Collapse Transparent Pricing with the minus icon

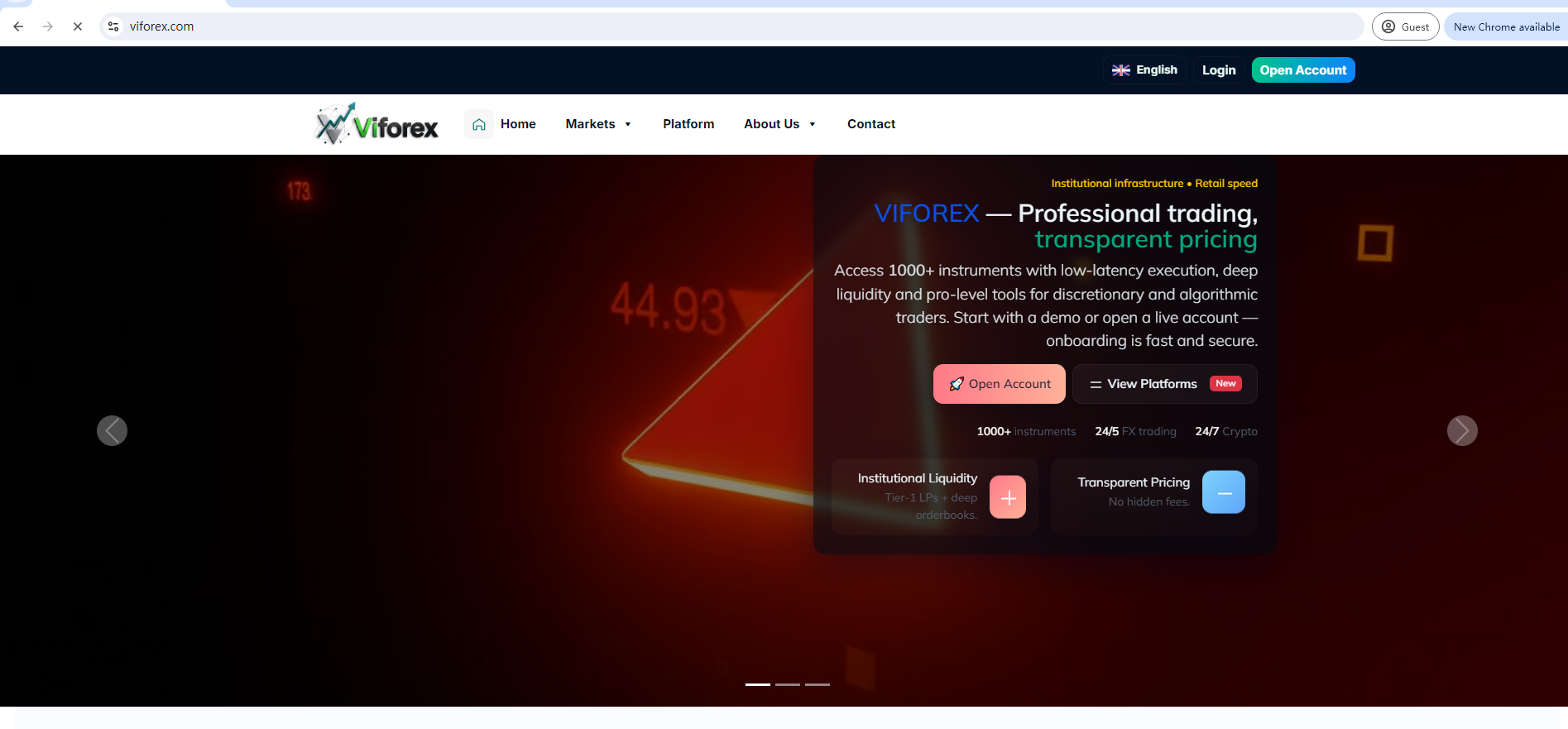click(x=1224, y=492)
